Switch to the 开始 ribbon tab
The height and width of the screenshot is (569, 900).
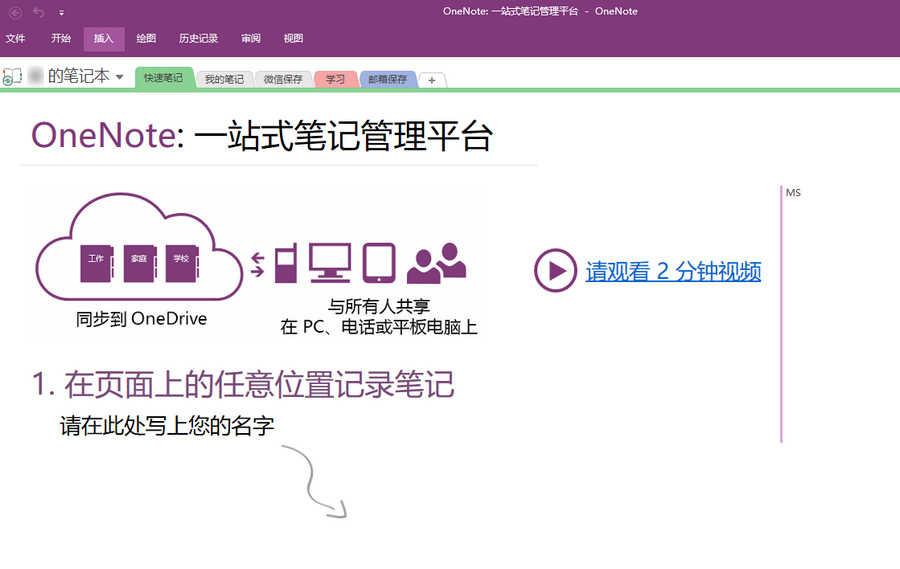coord(60,38)
